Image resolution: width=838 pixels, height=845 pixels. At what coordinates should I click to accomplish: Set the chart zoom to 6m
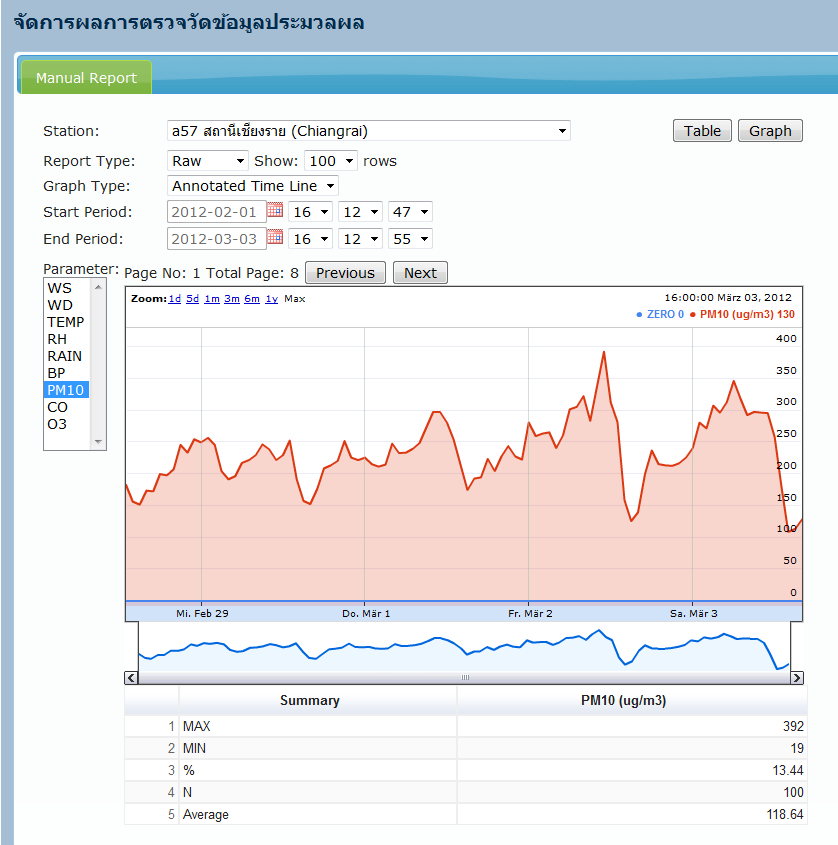point(251,299)
